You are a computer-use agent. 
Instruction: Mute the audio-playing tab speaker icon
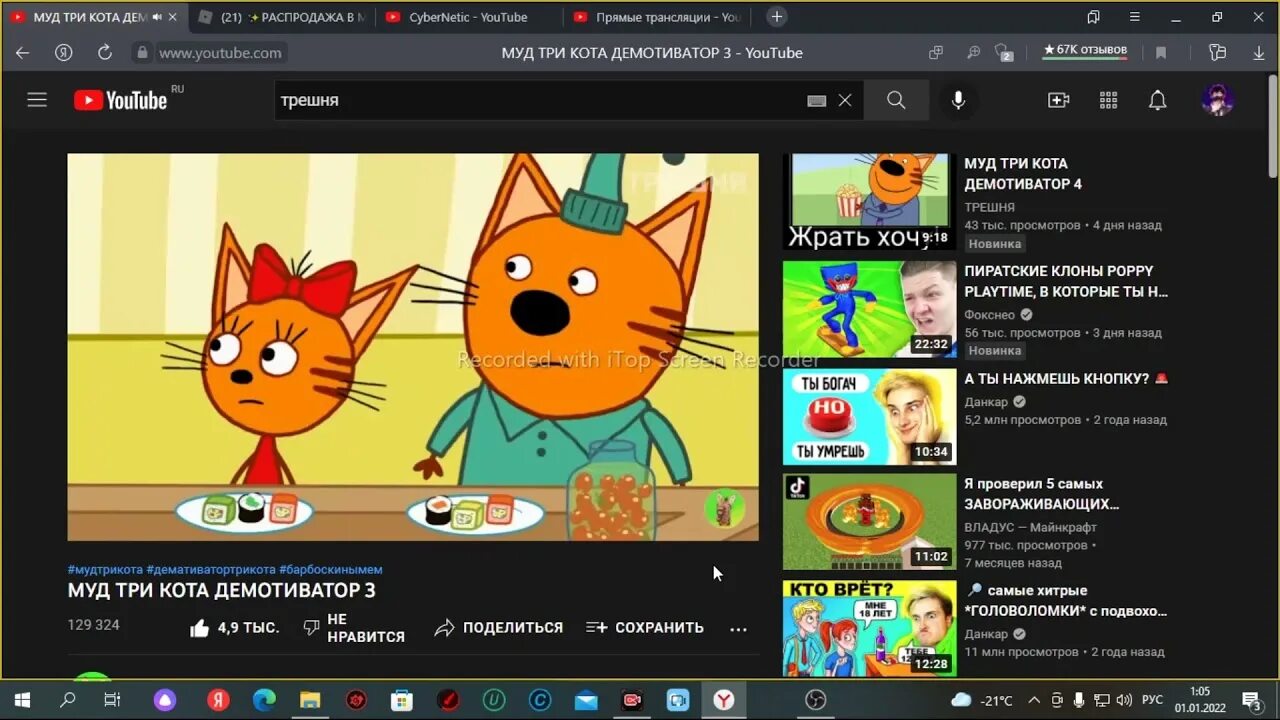(156, 17)
